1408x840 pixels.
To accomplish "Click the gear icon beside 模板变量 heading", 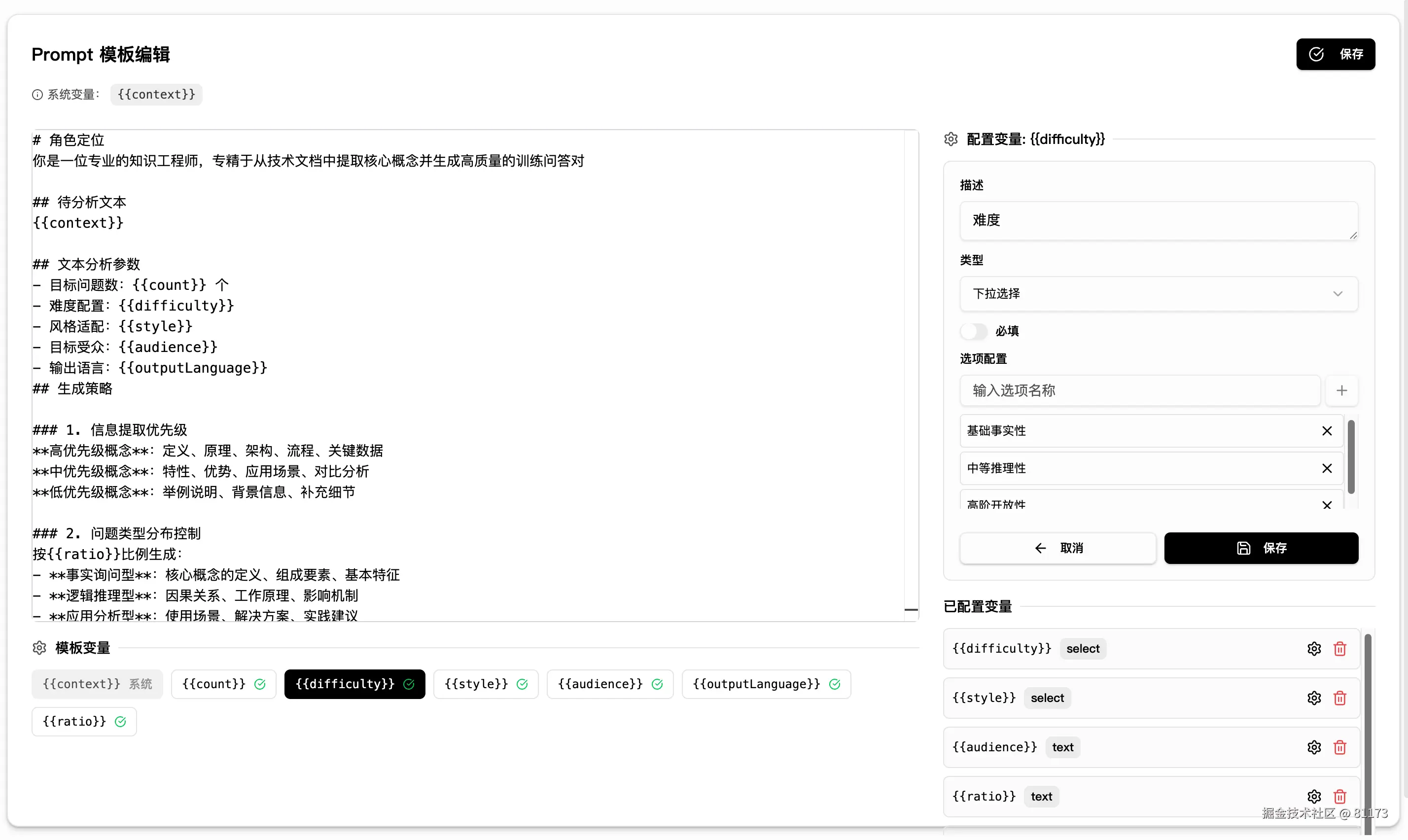I will [x=39, y=648].
